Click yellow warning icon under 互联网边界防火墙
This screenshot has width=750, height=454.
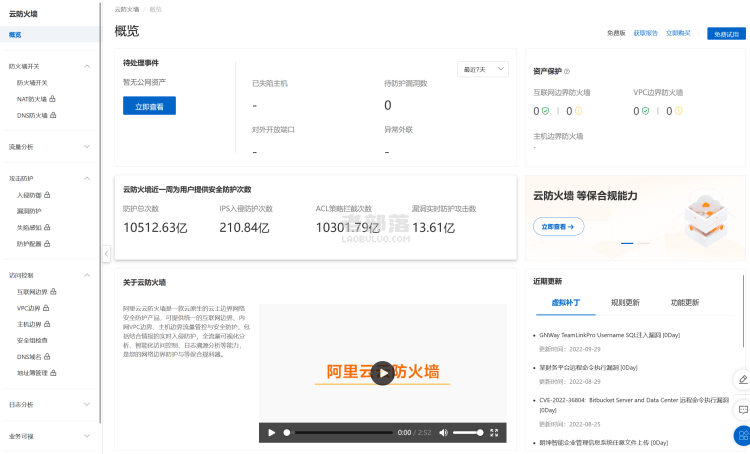578,111
